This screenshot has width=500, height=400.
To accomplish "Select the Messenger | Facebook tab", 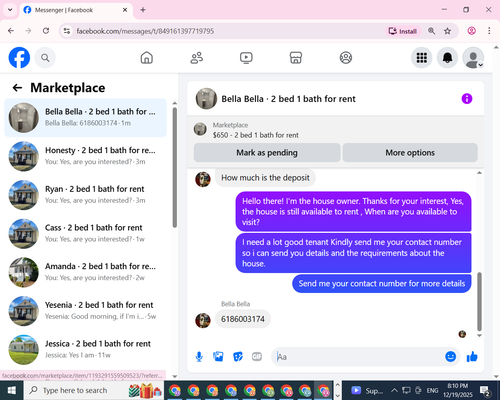I will (x=76, y=10).
